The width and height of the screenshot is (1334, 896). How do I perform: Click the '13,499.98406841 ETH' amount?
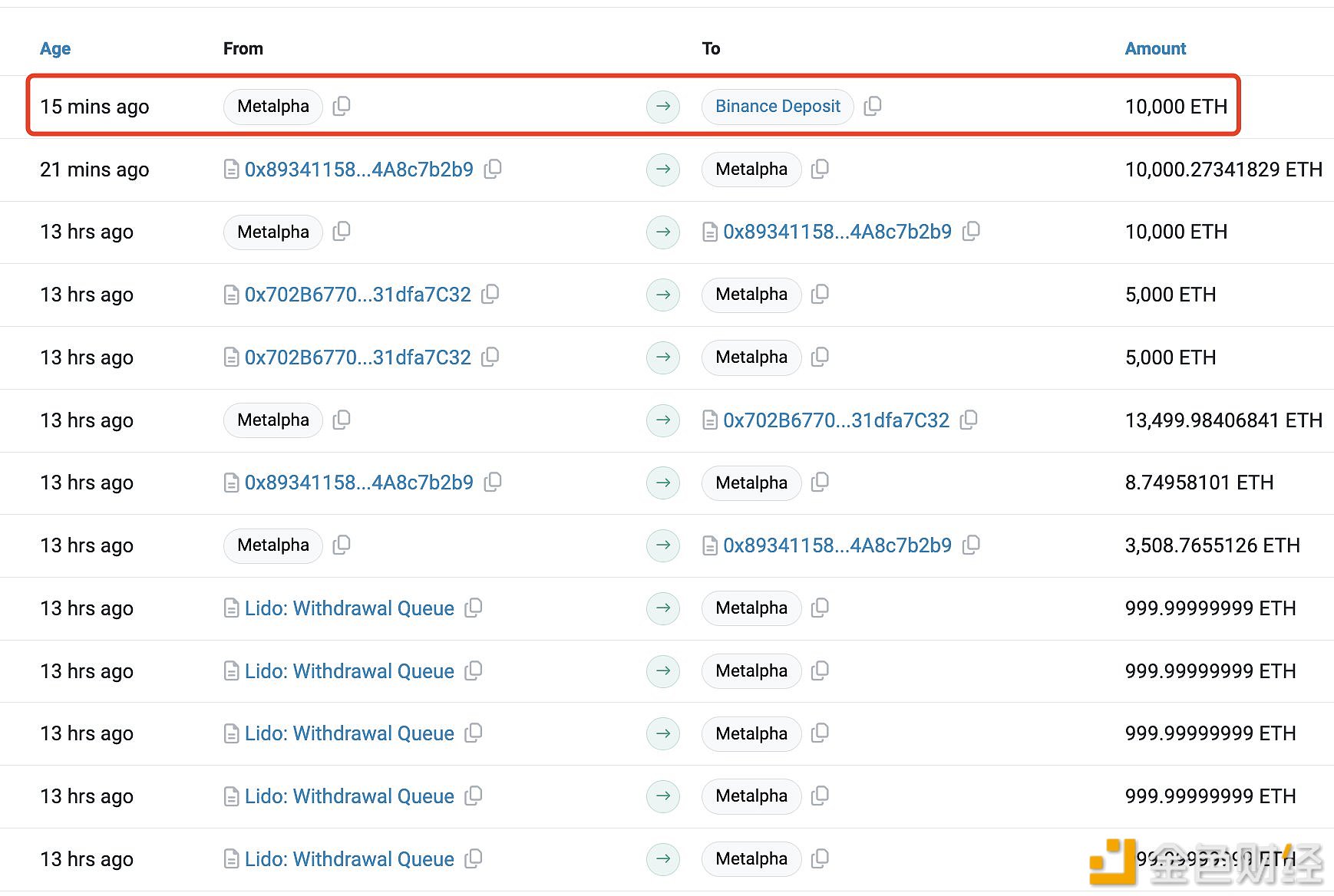(1223, 420)
